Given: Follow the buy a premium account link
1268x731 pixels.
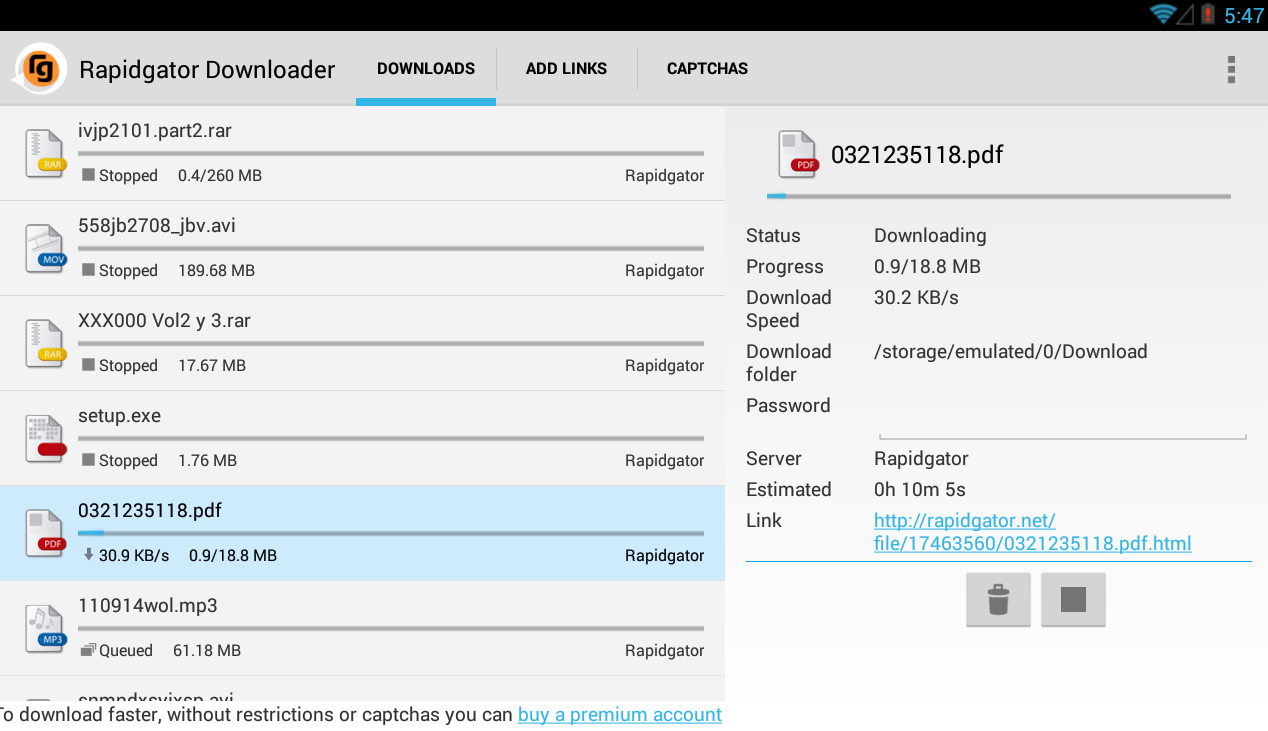Looking at the screenshot, I should (620, 715).
